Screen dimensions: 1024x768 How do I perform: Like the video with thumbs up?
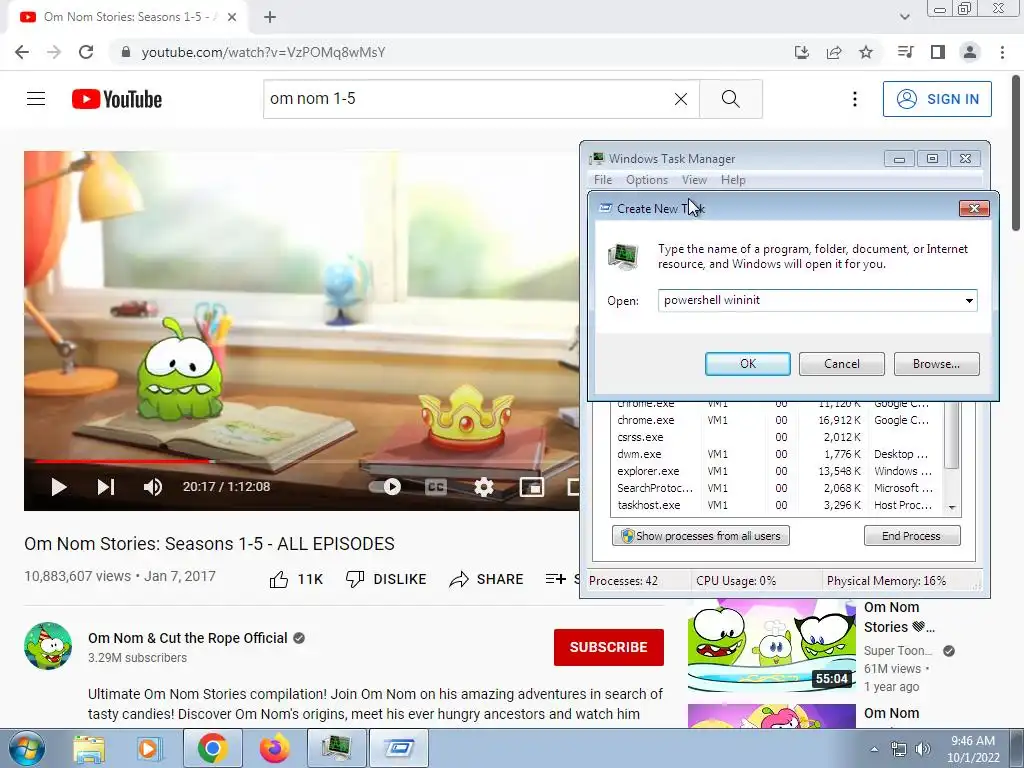(296, 579)
